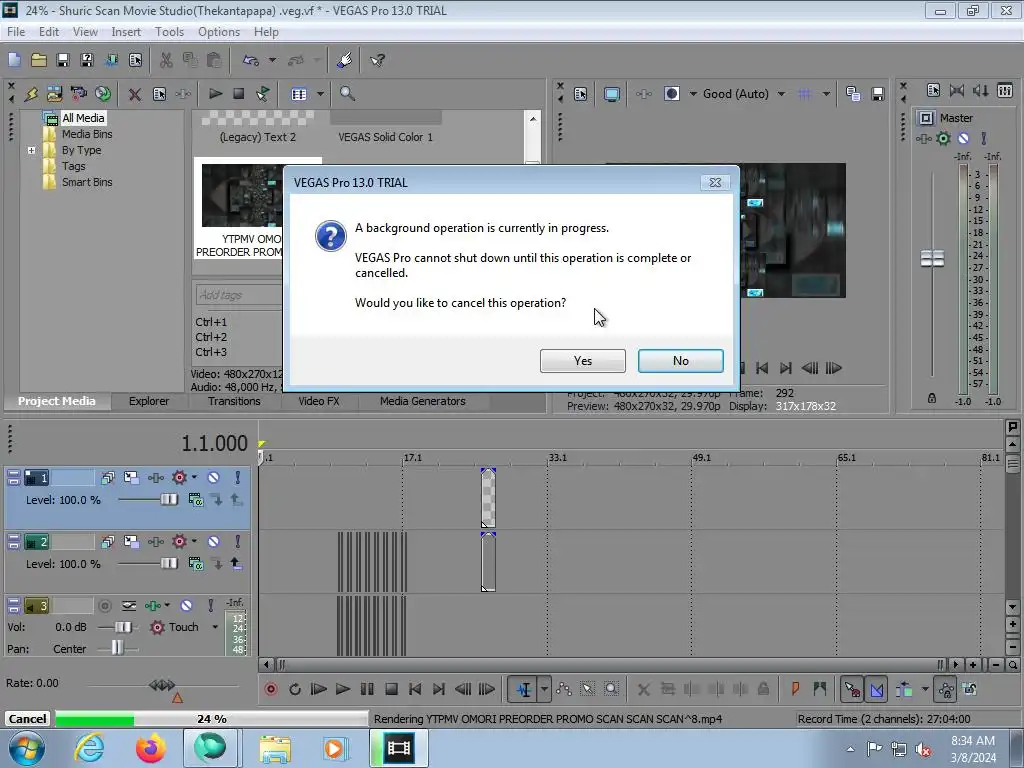Click the Add tags input field
The height and width of the screenshot is (768, 1024).
coord(239,295)
